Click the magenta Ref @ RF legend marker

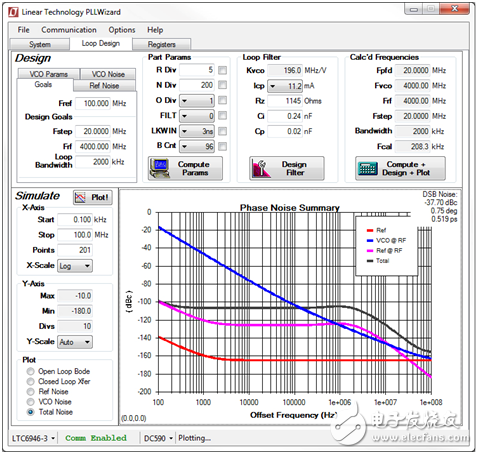click(370, 251)
